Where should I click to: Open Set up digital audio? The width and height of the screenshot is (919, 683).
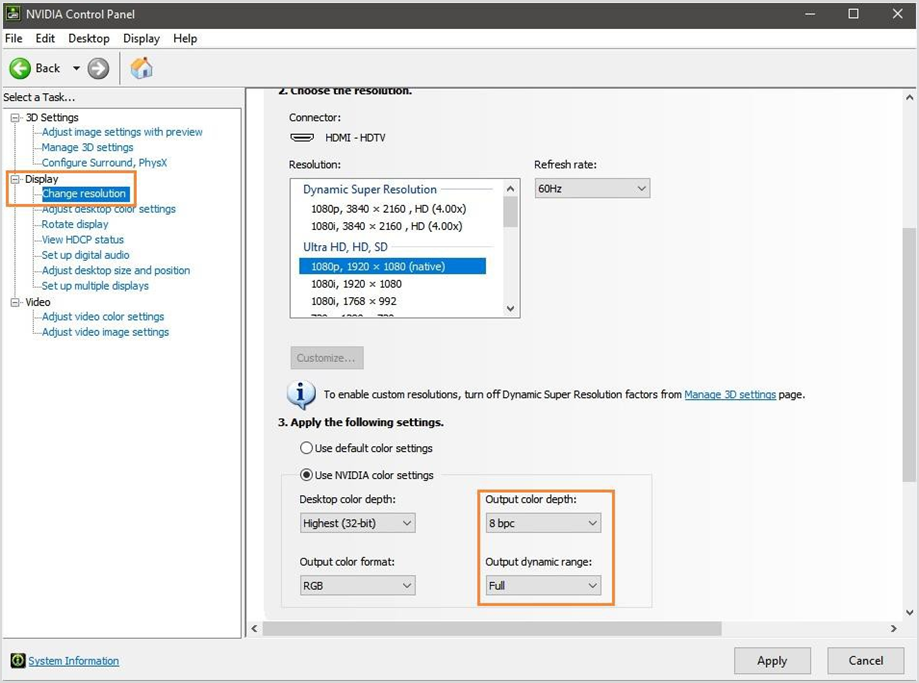(x=86, y=255)
